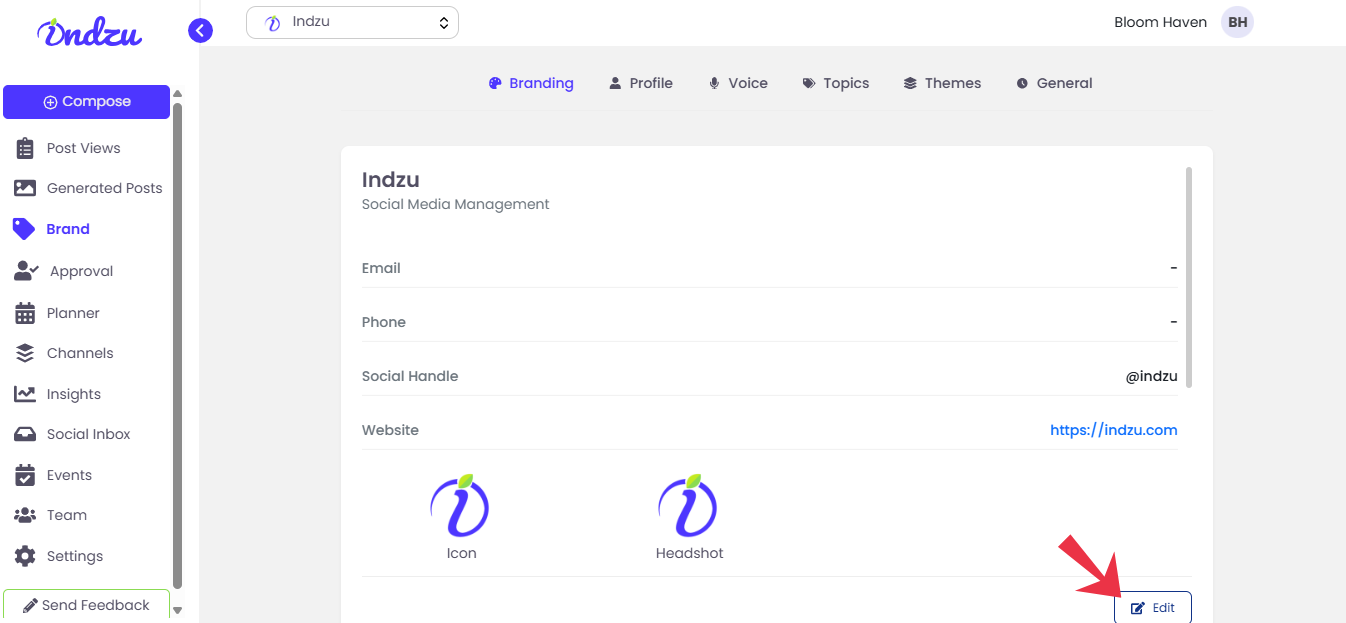The image size is (1346, 623).
Task: Open Generated Posts image icon
Action: point(25,188)
